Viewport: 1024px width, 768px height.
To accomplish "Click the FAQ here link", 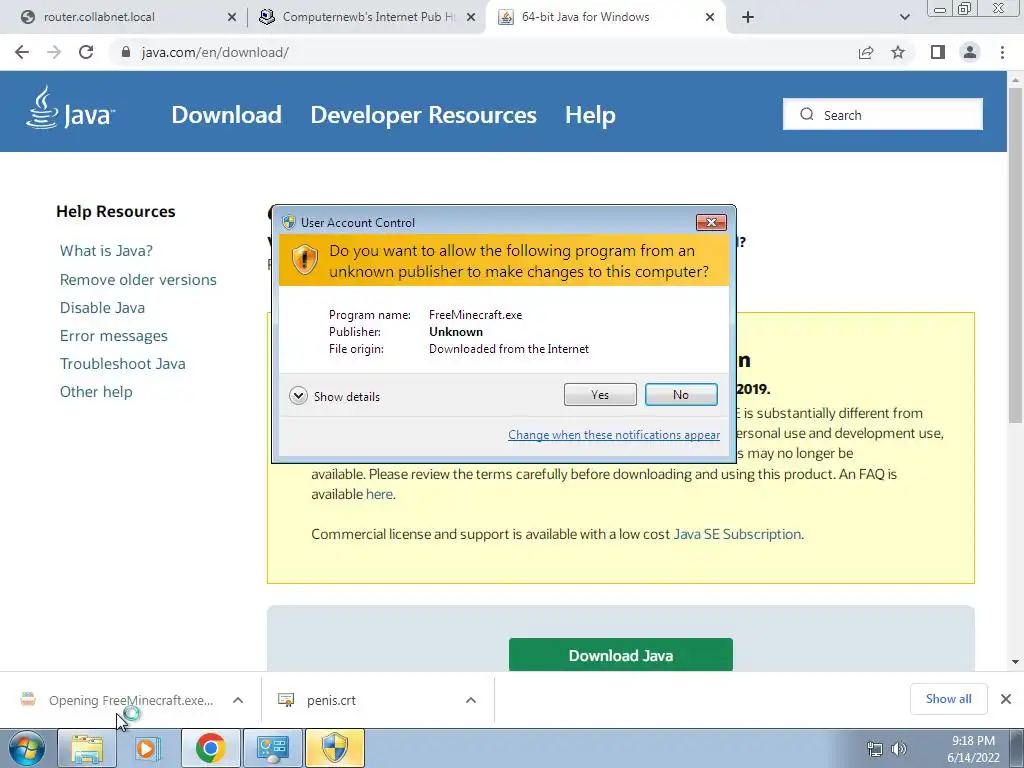I will click(379, 494).
